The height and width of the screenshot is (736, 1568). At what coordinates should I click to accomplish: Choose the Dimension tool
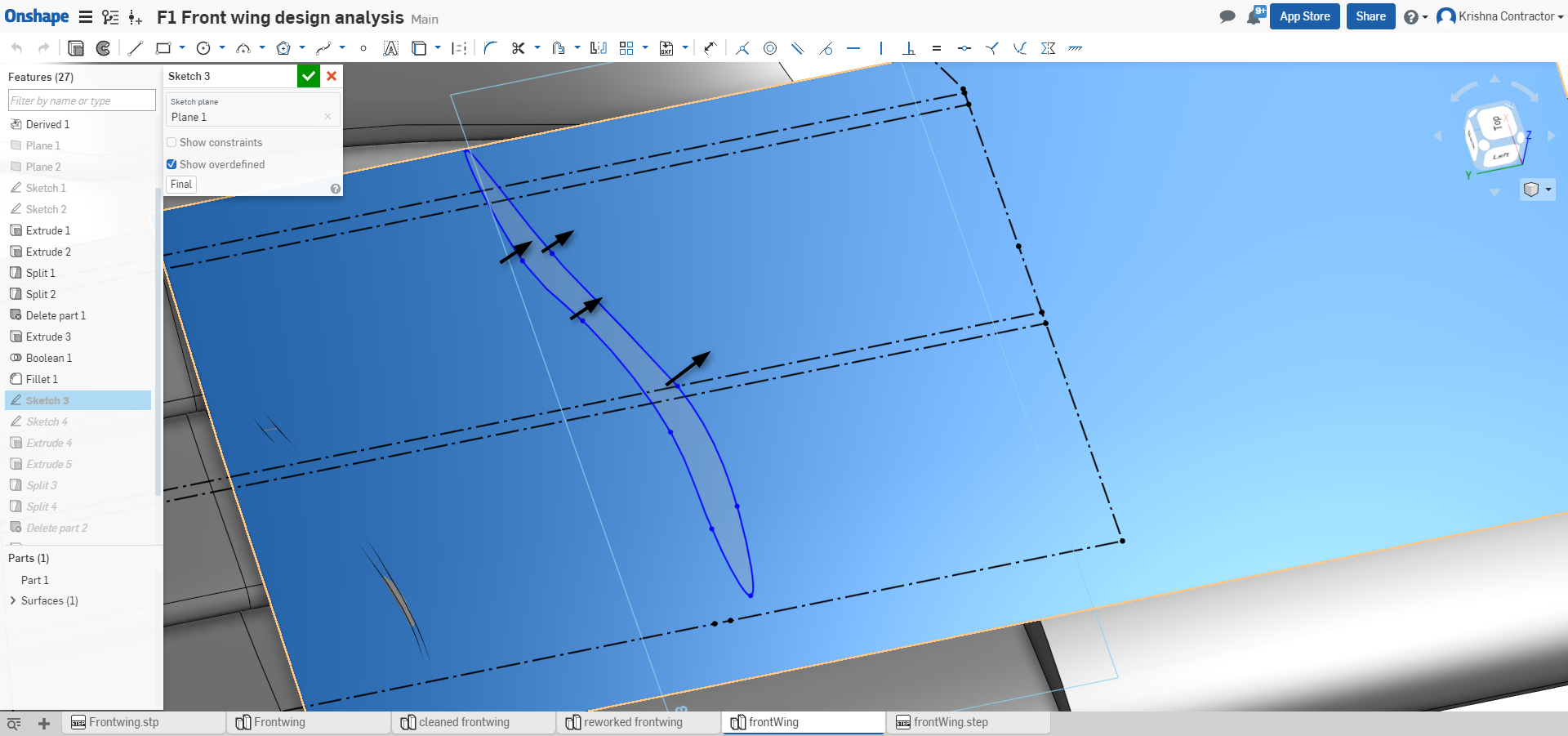[710, 48]
